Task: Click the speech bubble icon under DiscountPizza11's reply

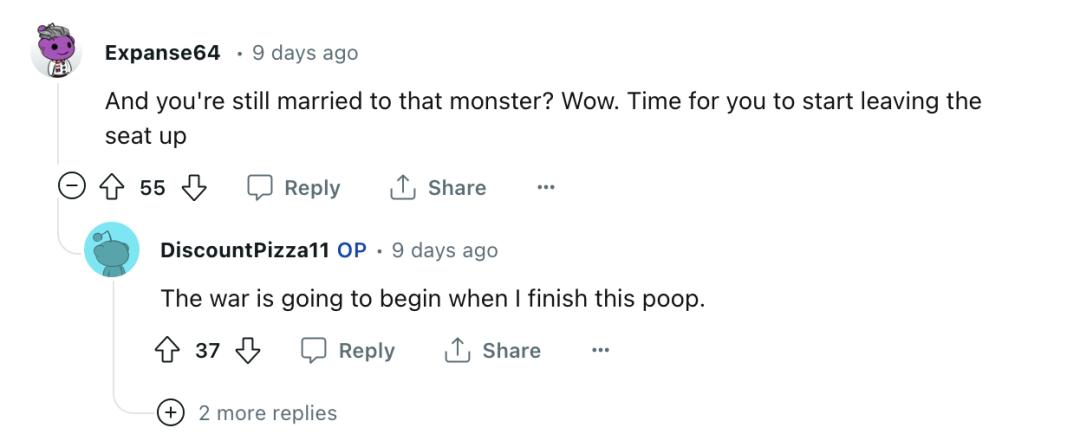Action: pyautogui.click(x=315, y=350)
